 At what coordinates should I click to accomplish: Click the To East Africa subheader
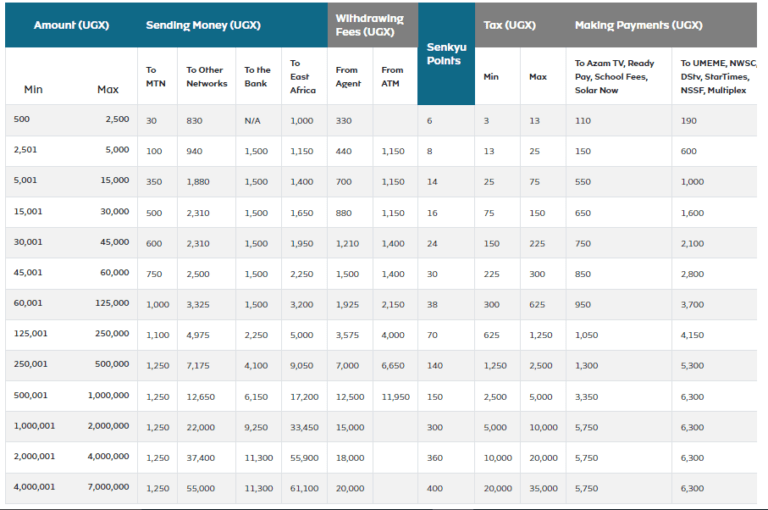point(302,76)
